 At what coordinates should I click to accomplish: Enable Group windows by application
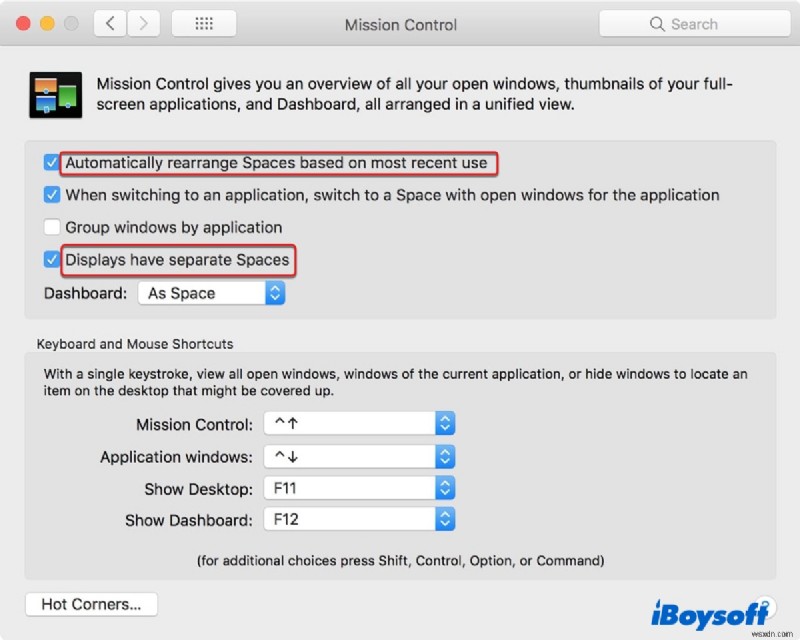pos(52,227)
